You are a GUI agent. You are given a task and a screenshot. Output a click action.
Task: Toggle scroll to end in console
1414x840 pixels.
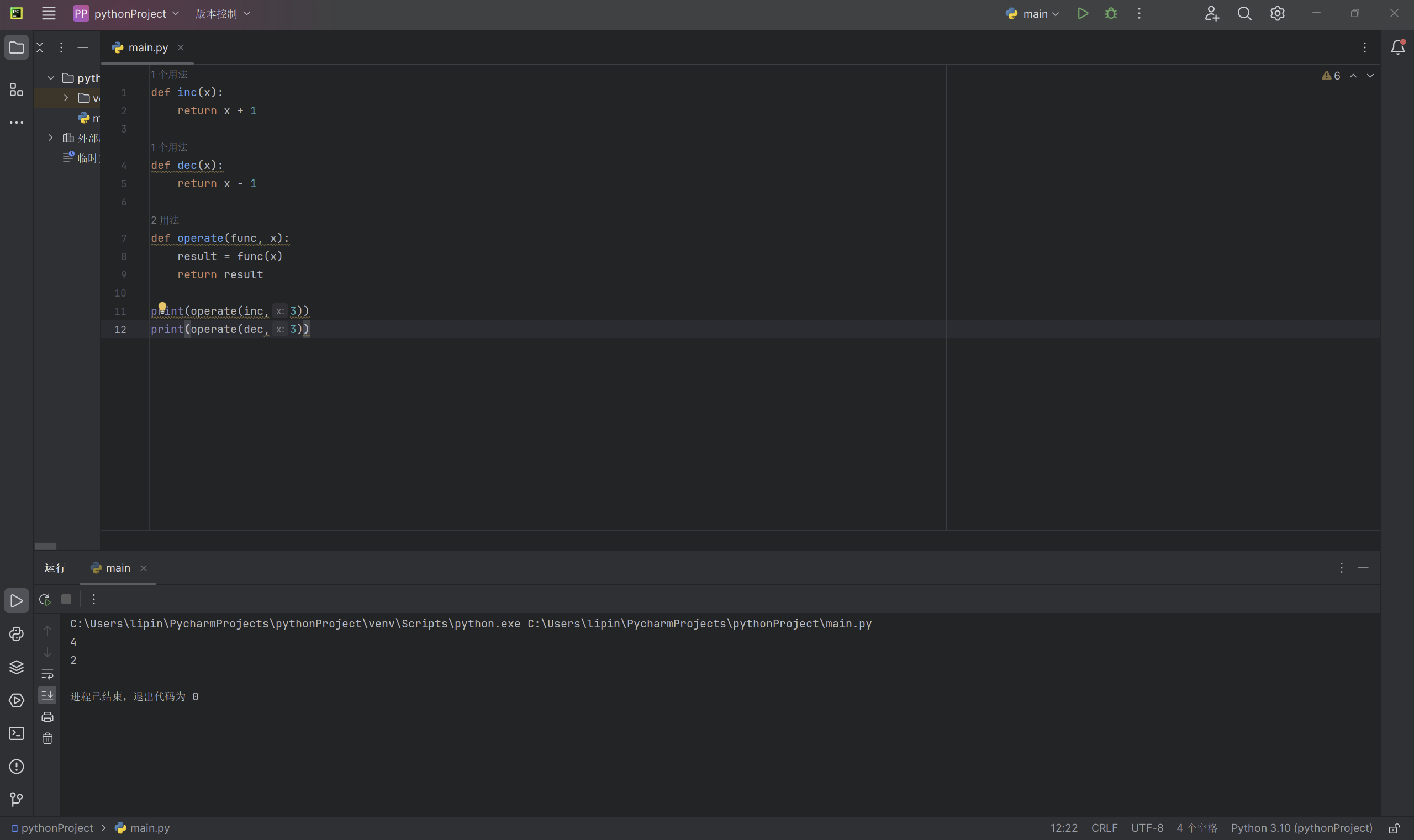coord(48,695)
